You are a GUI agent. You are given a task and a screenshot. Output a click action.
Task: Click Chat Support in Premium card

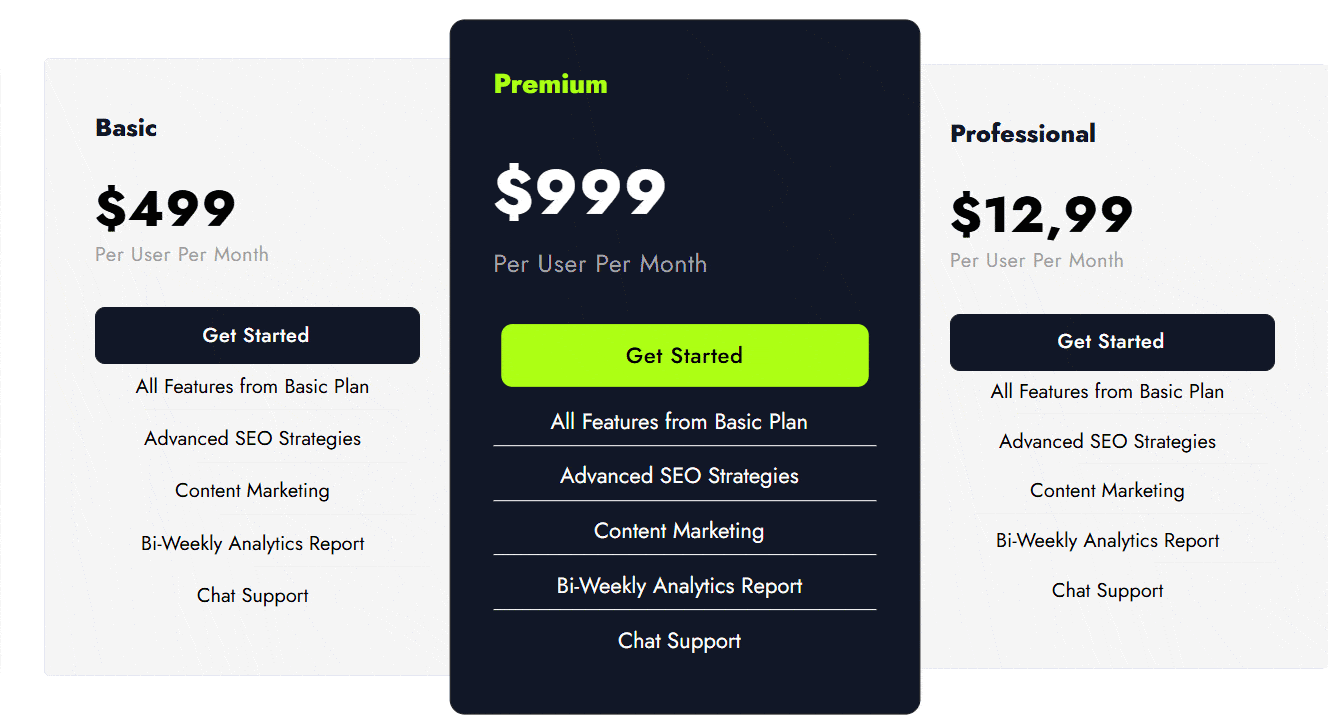coord(680,641)
